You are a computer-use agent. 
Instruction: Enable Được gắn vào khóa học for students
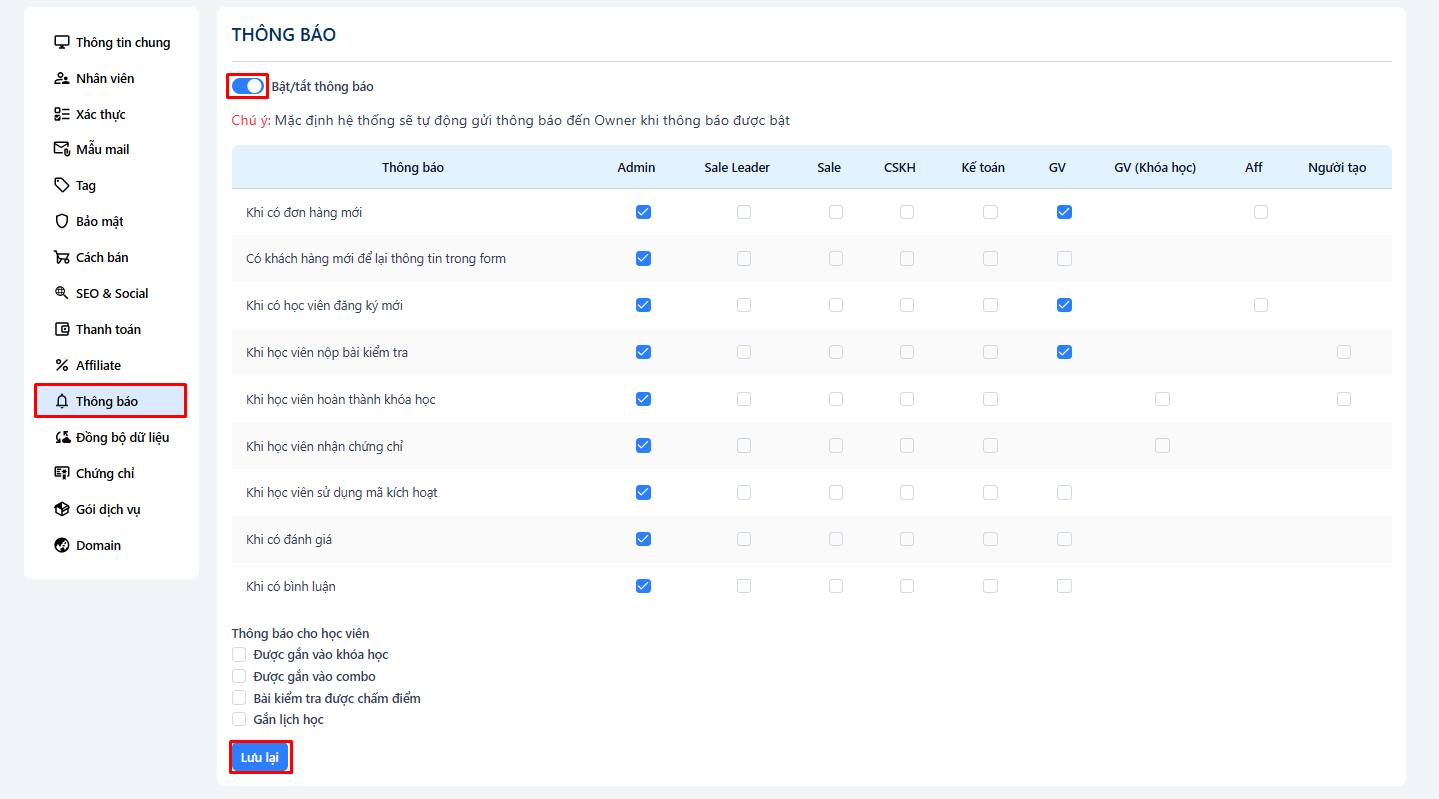(x=239, y=654)
